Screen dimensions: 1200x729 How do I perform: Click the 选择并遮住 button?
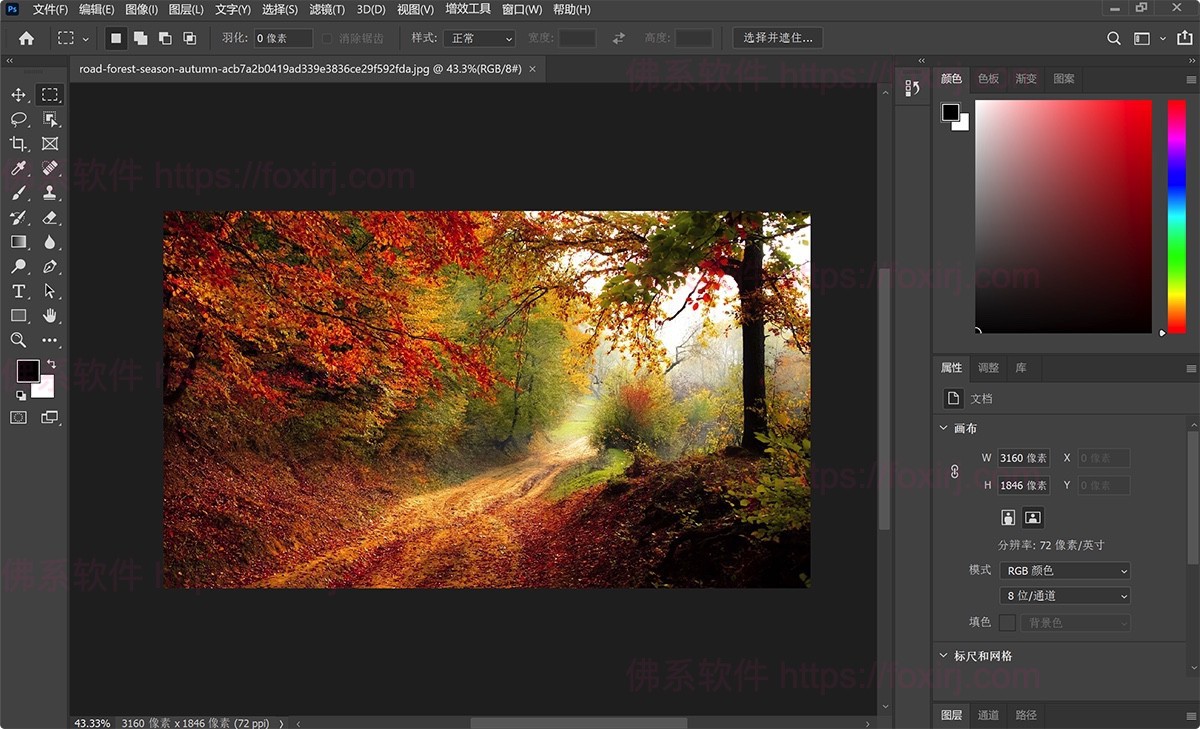[779, 38]
